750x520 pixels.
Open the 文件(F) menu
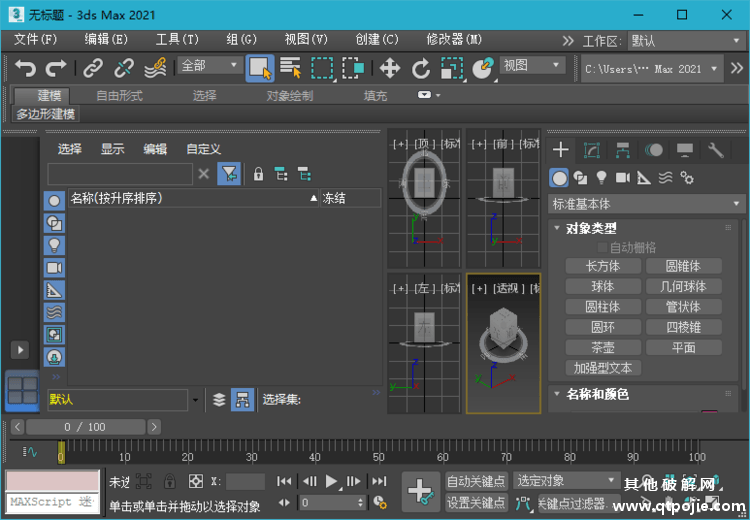coord(35,39)
